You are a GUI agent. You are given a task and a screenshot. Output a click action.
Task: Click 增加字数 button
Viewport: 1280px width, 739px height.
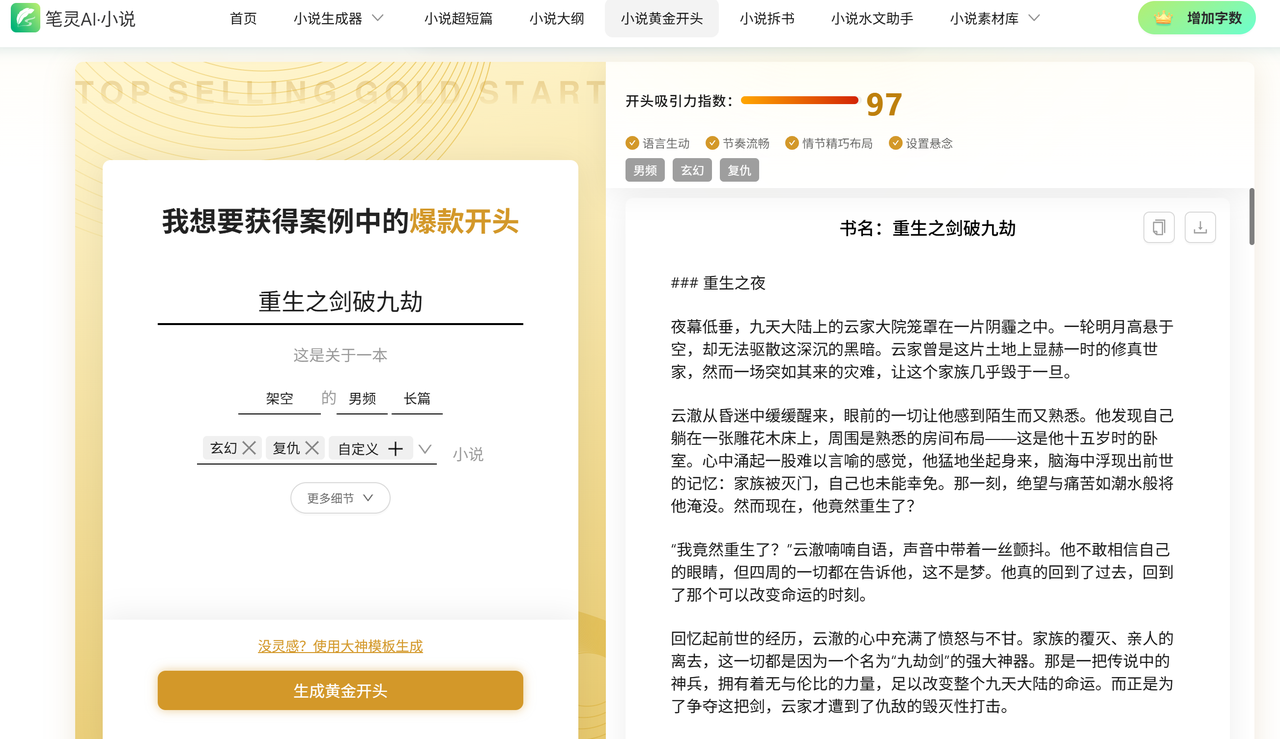click(x=1197, y=18)
